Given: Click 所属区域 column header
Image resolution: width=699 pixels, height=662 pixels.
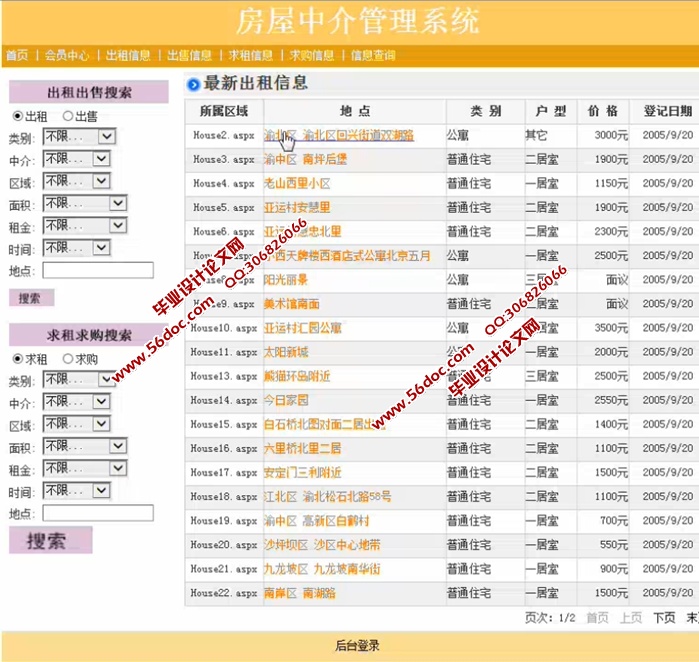Looking at the screenshot, I should [x=224, y=111].
